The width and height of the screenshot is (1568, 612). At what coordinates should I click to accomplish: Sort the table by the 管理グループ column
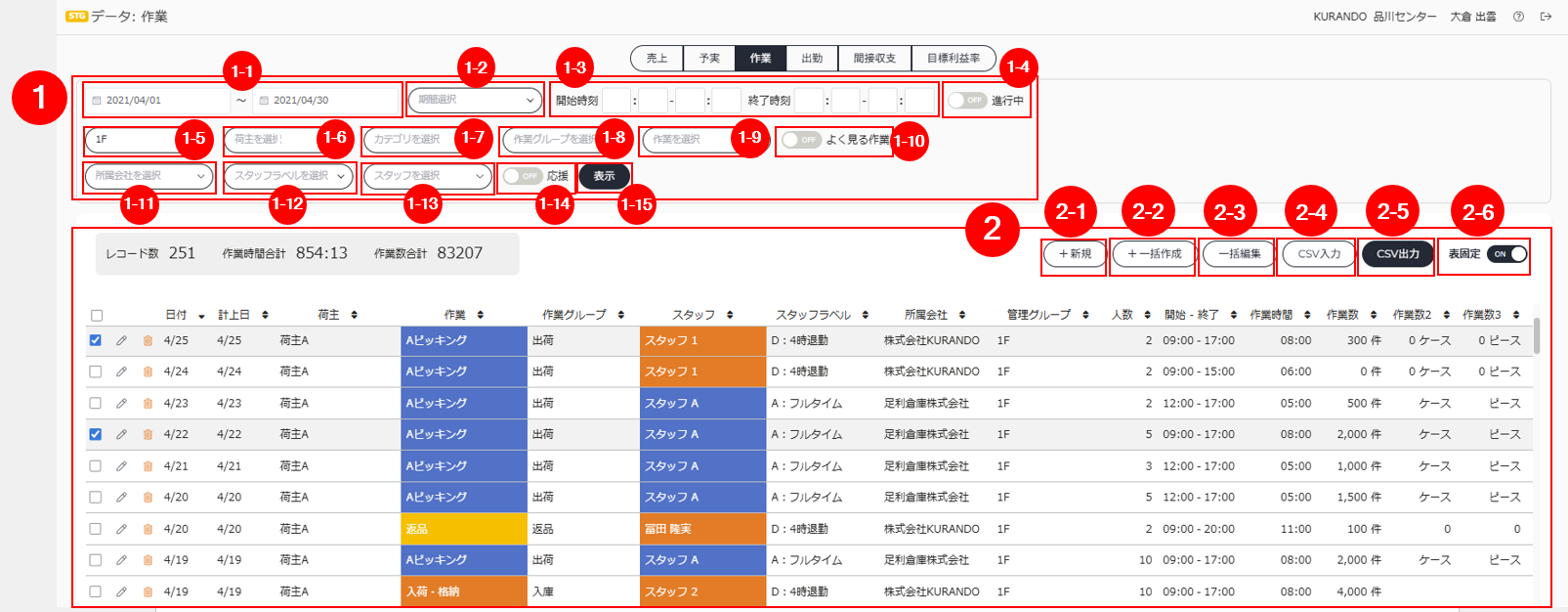1085,315
